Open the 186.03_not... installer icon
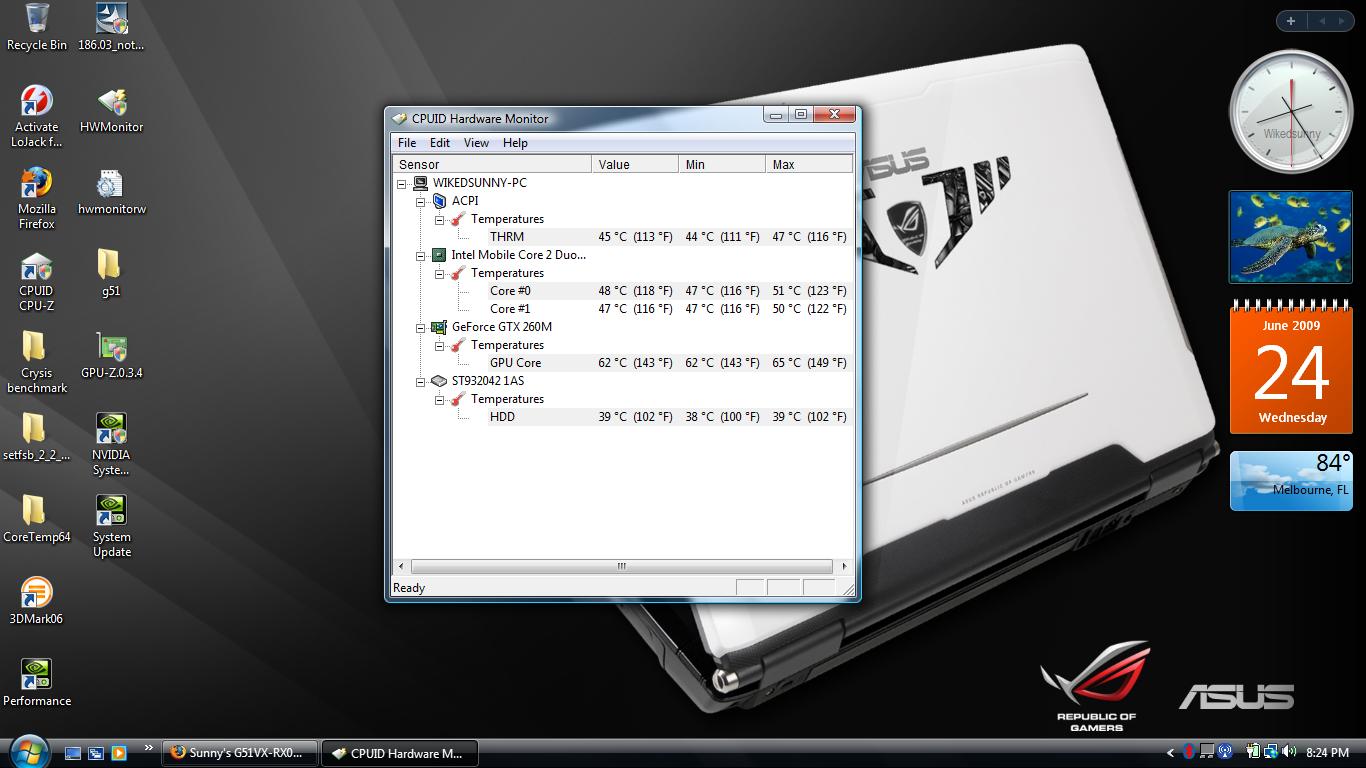Viewport: 1366px width, 768px height. pos(112,27)
